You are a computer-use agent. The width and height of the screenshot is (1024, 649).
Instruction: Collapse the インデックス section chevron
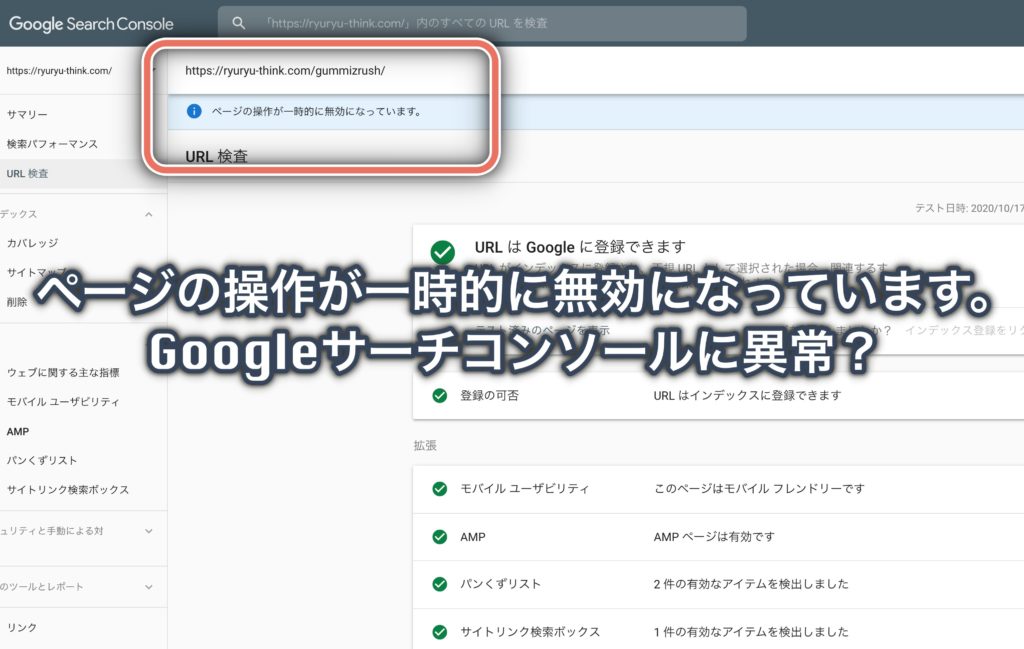[149, 214]
